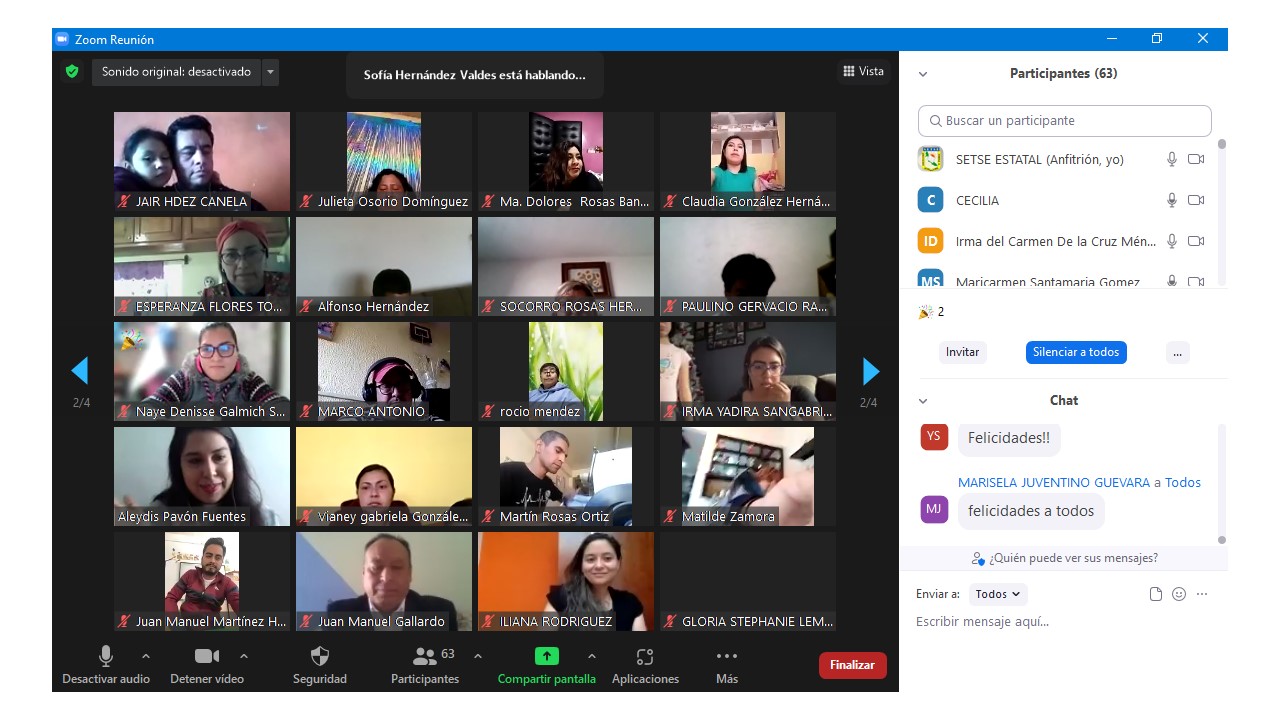Select participant SETSE ESTATAL (Anfitrión, yo)
Screen dimensions: 1280x720
coord(1062,159)
